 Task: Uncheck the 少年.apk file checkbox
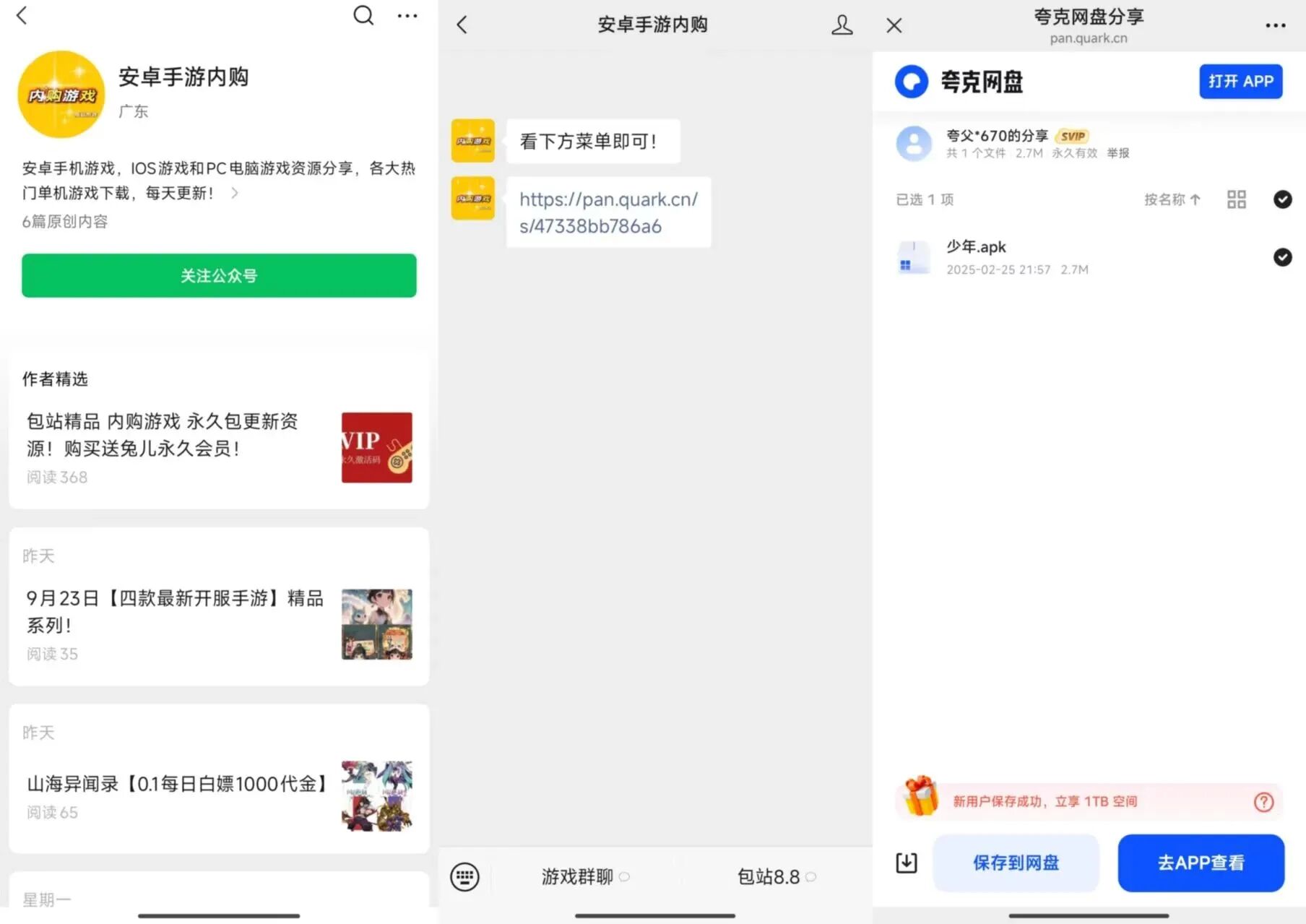point(1283,257)
